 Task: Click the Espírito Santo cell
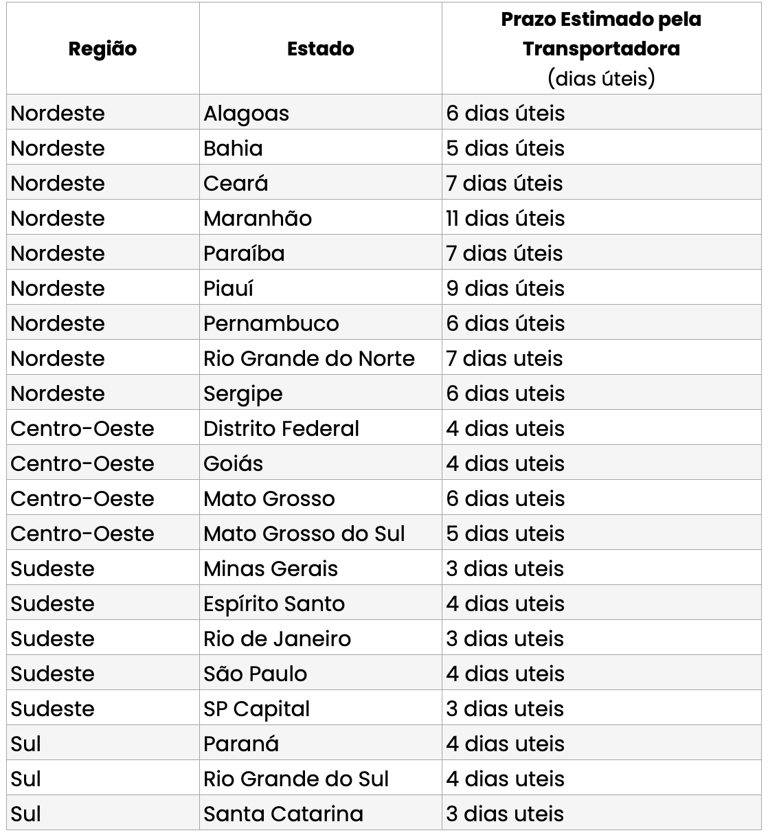tap(274, 604)
